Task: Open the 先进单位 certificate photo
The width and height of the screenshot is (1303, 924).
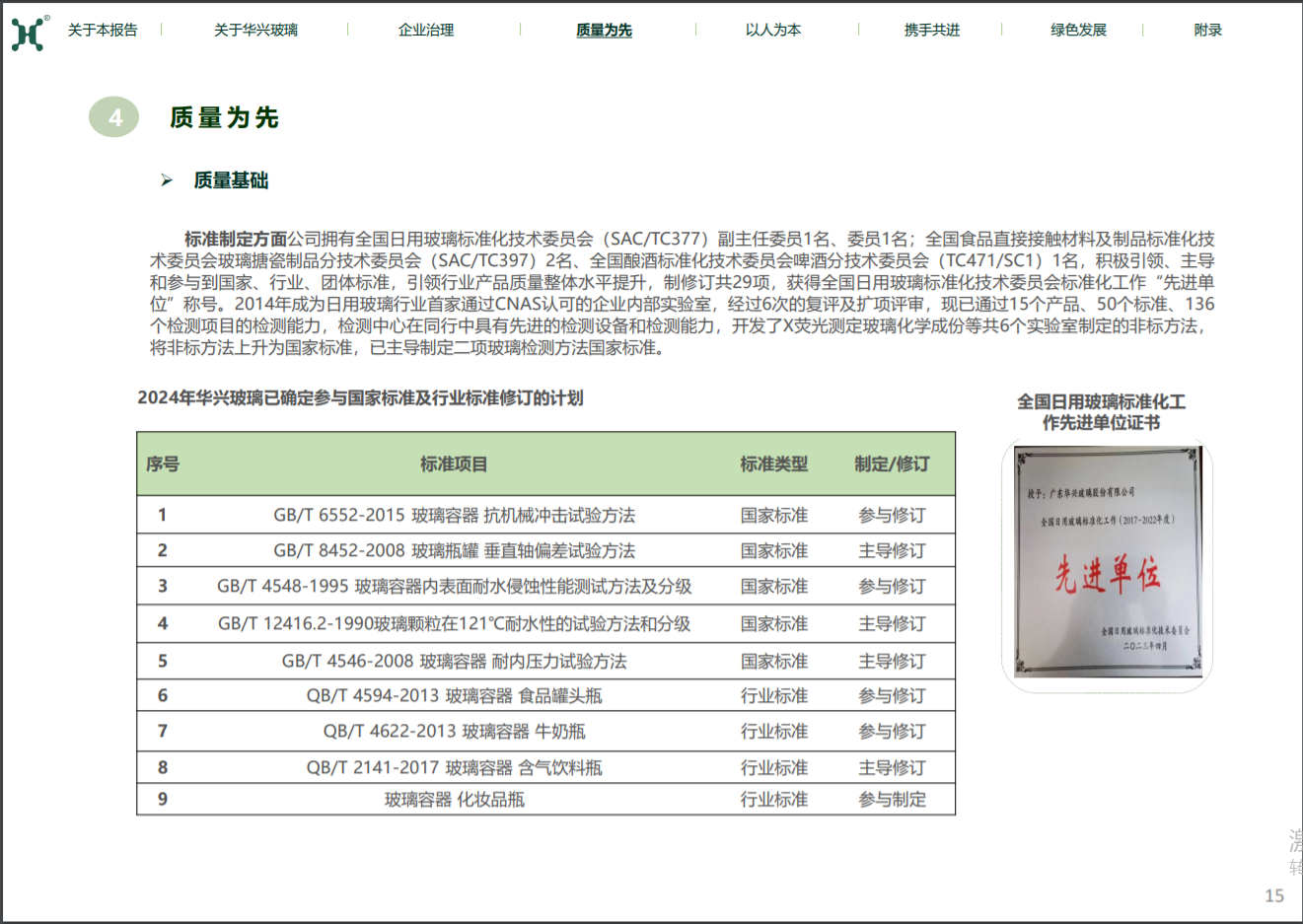Action: [x=1108, y=562]
